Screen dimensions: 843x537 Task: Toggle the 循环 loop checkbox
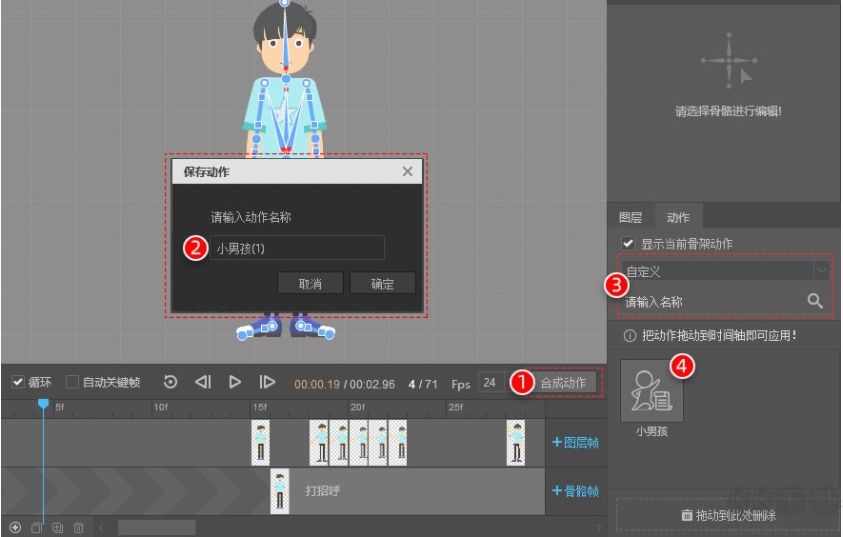coord(18,382)
